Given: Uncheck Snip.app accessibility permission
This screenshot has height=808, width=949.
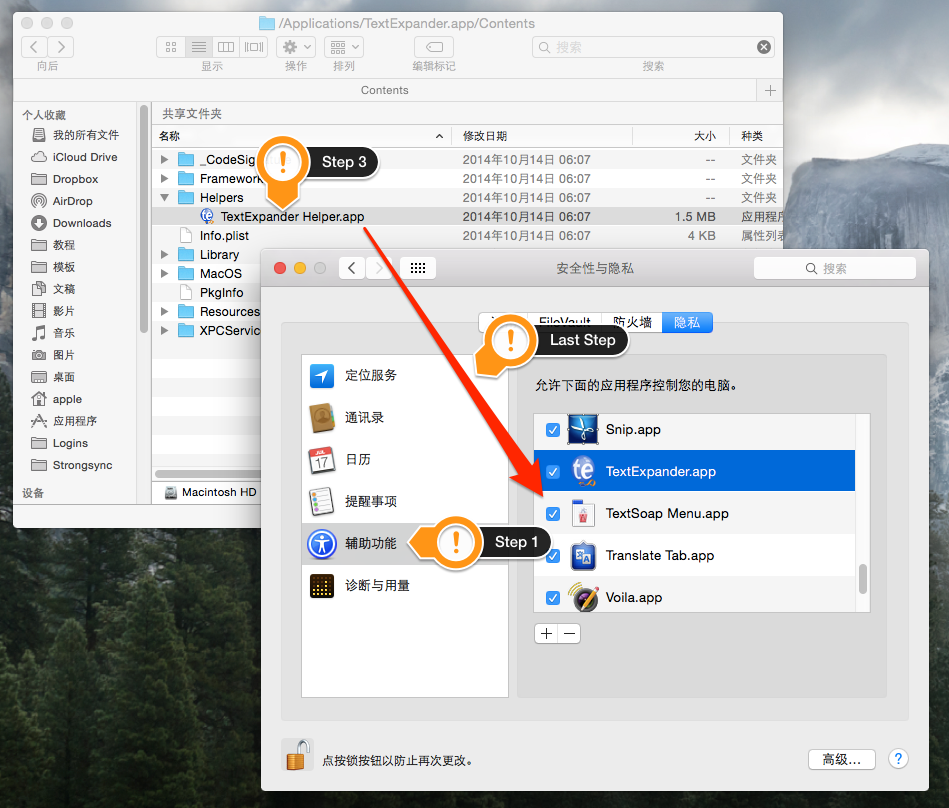Looking at the screenshot, I should coord(553,430).
